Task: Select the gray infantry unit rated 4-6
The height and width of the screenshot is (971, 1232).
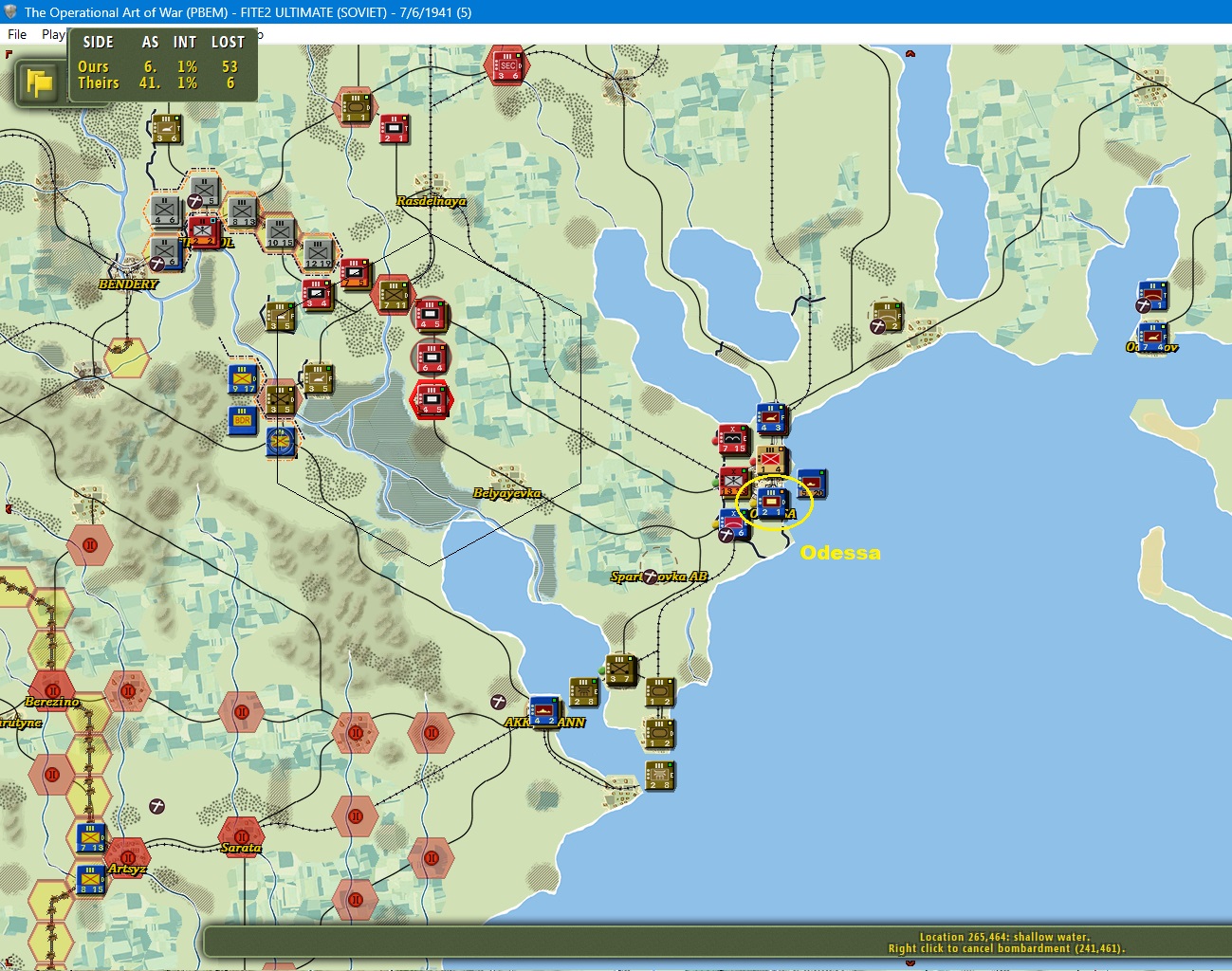Action: (165, 210)
